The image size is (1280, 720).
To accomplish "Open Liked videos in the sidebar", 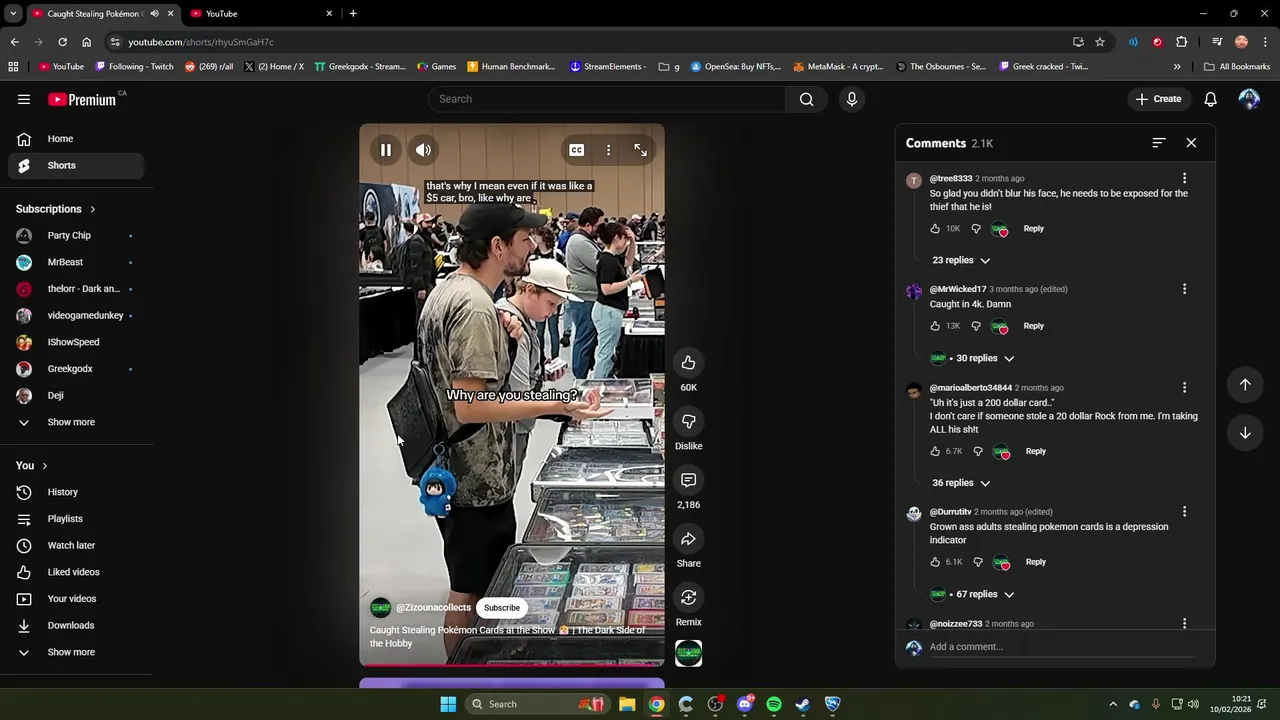I will (75, 572).
